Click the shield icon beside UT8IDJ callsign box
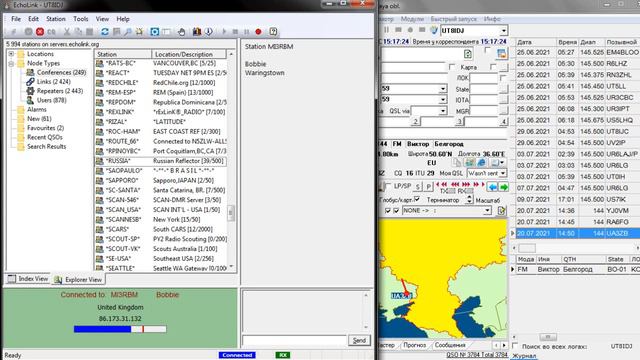 (434, 30)
